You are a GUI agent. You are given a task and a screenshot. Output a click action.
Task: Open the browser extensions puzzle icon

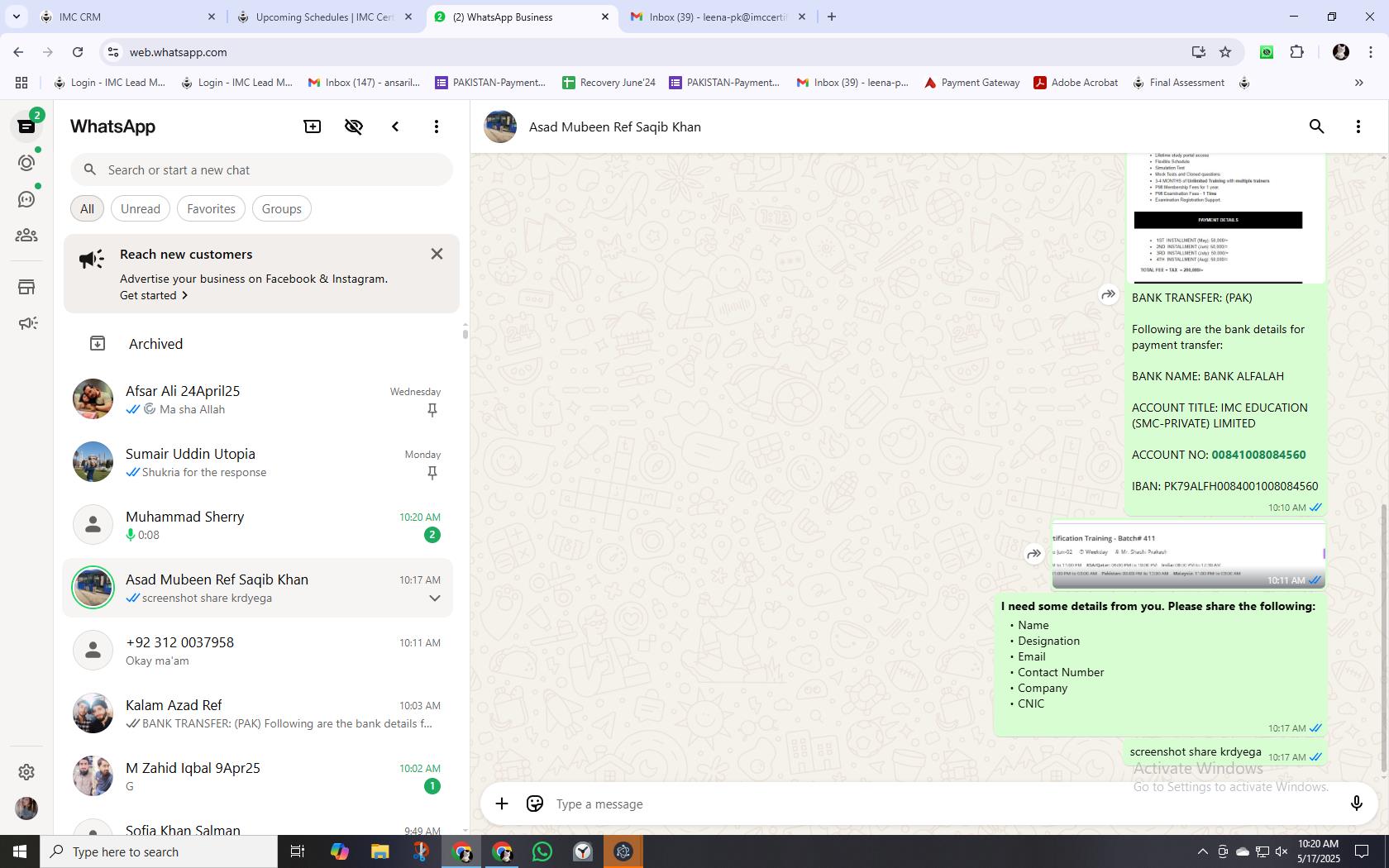tap(1296, 52)
